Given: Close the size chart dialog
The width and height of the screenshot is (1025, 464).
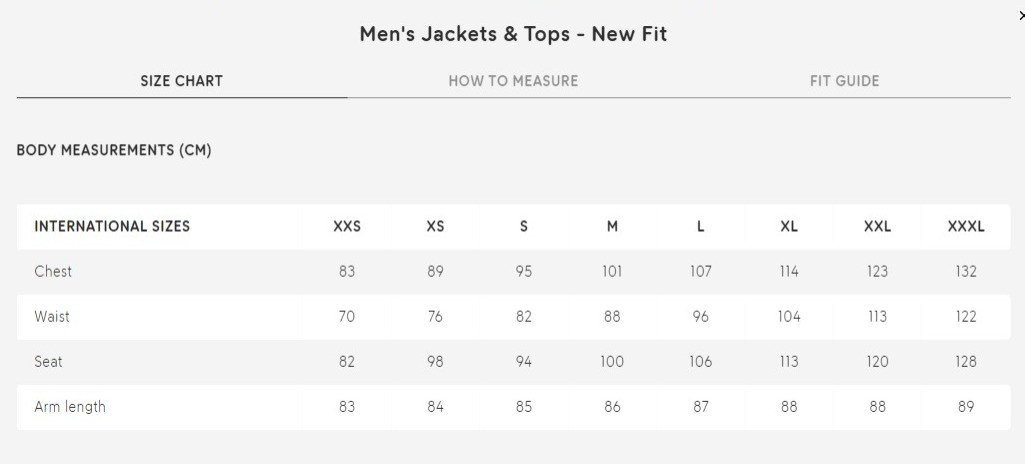Looking at the screenshot, I should coord(1021,16).
